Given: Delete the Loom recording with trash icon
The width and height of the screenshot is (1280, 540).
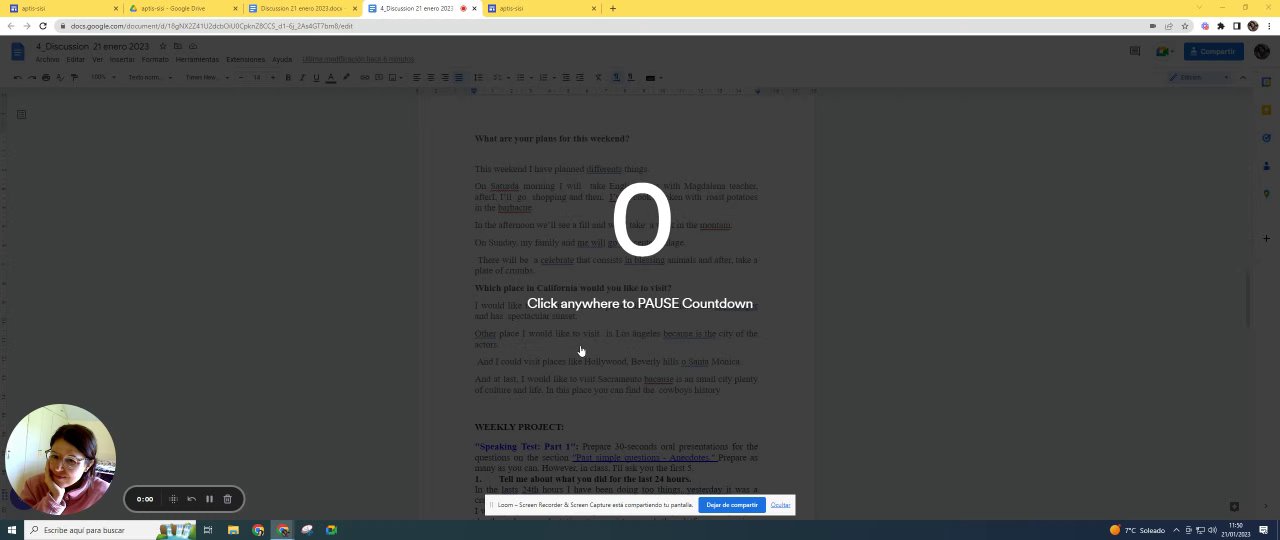Looking at the screenshot, I should coord(227,499).
